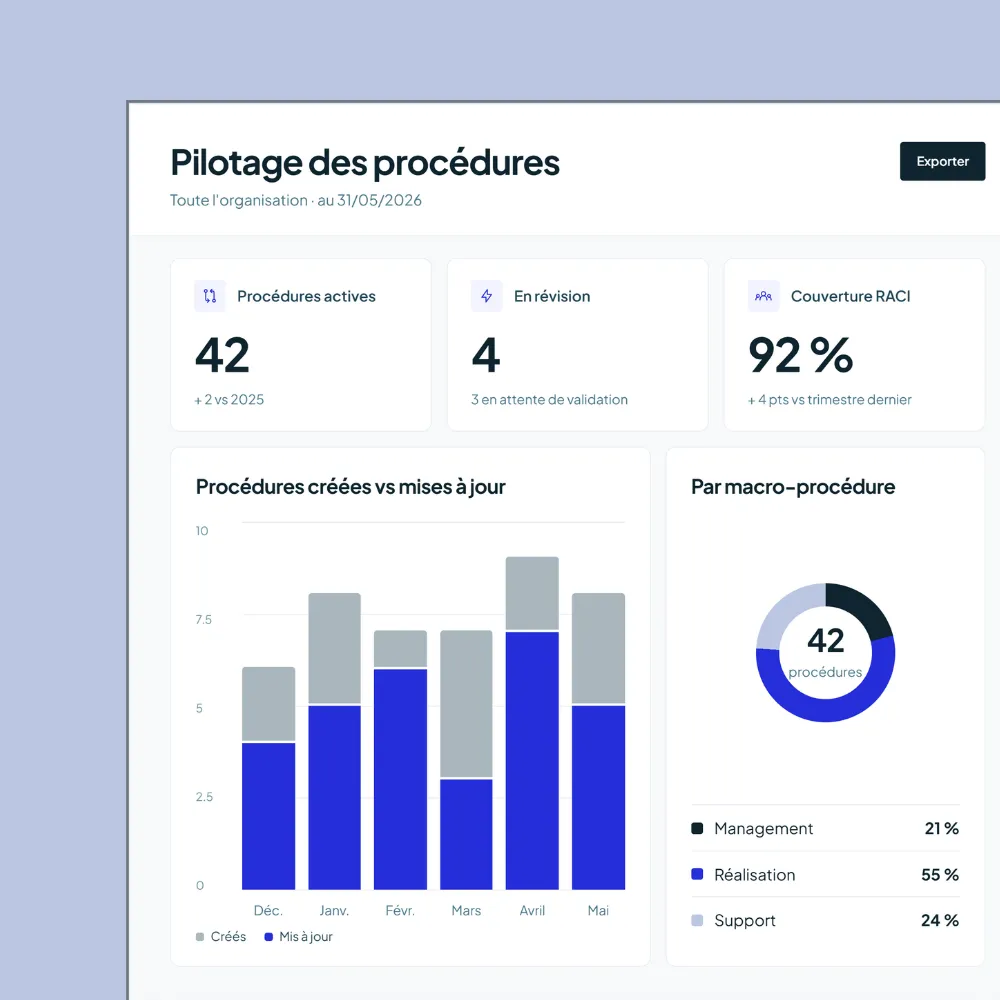Click the Exporter button
Screen dimensions: 1000x1000
tap(942, 161)
